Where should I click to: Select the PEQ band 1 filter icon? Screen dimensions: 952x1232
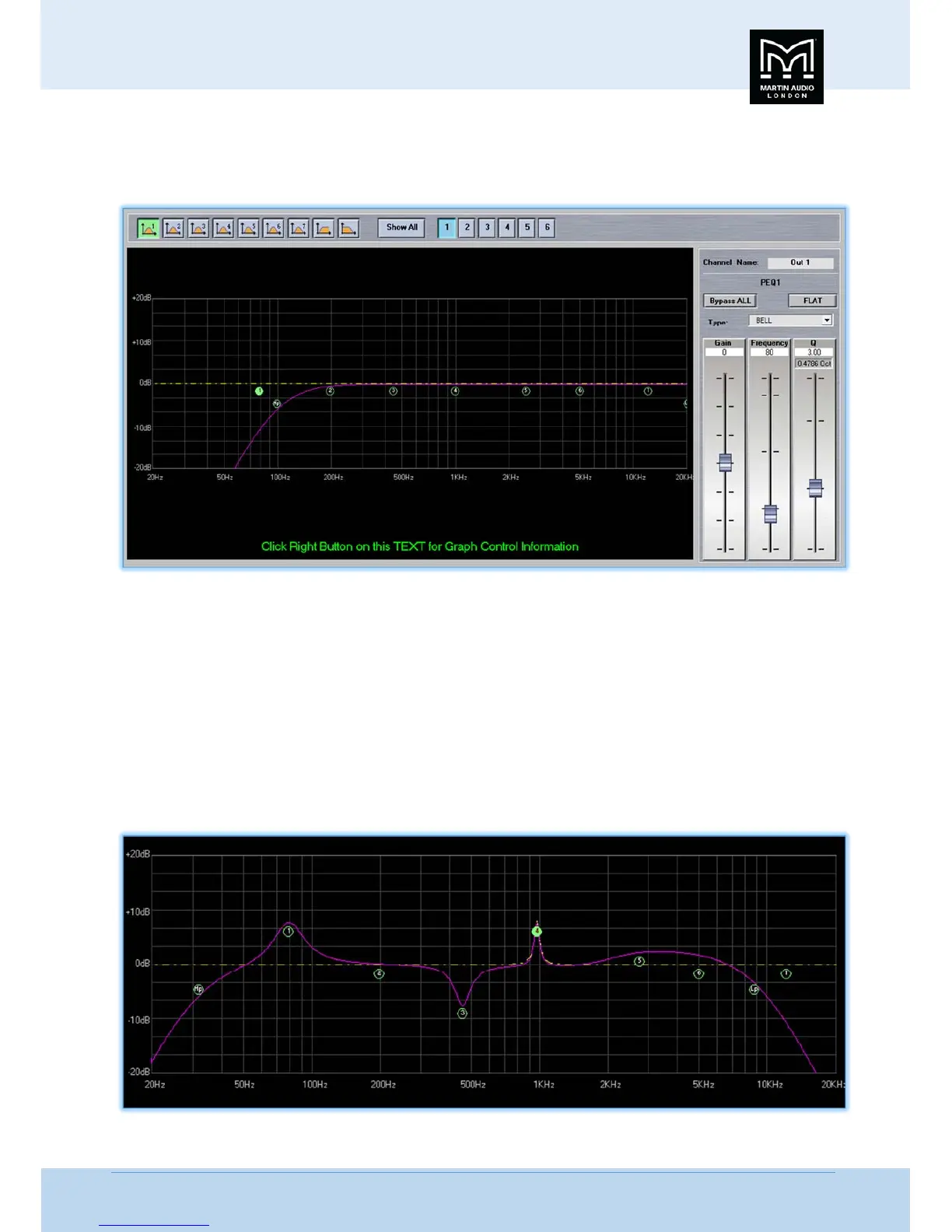pos(148,228)
